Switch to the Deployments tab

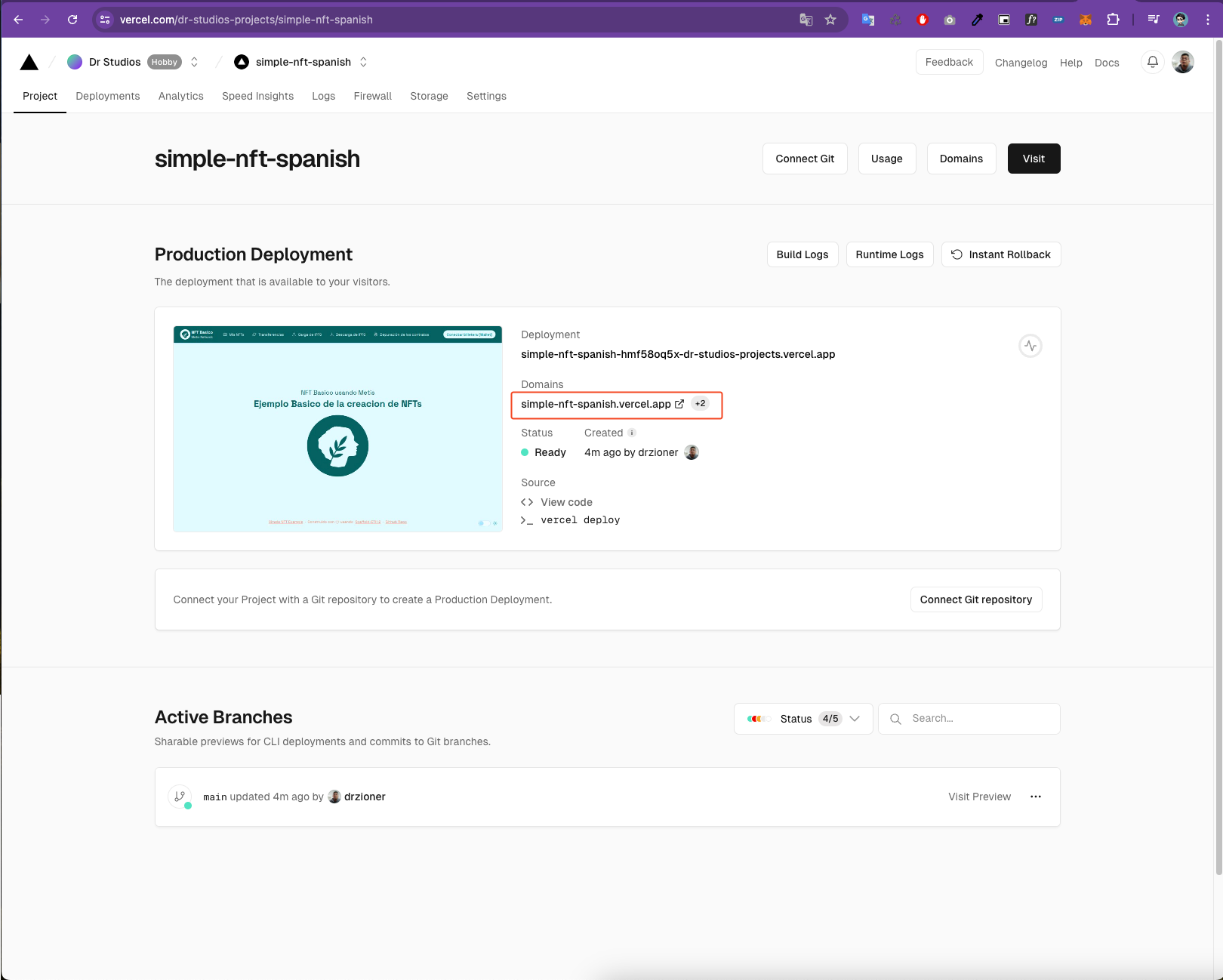[x=108, y=96]
